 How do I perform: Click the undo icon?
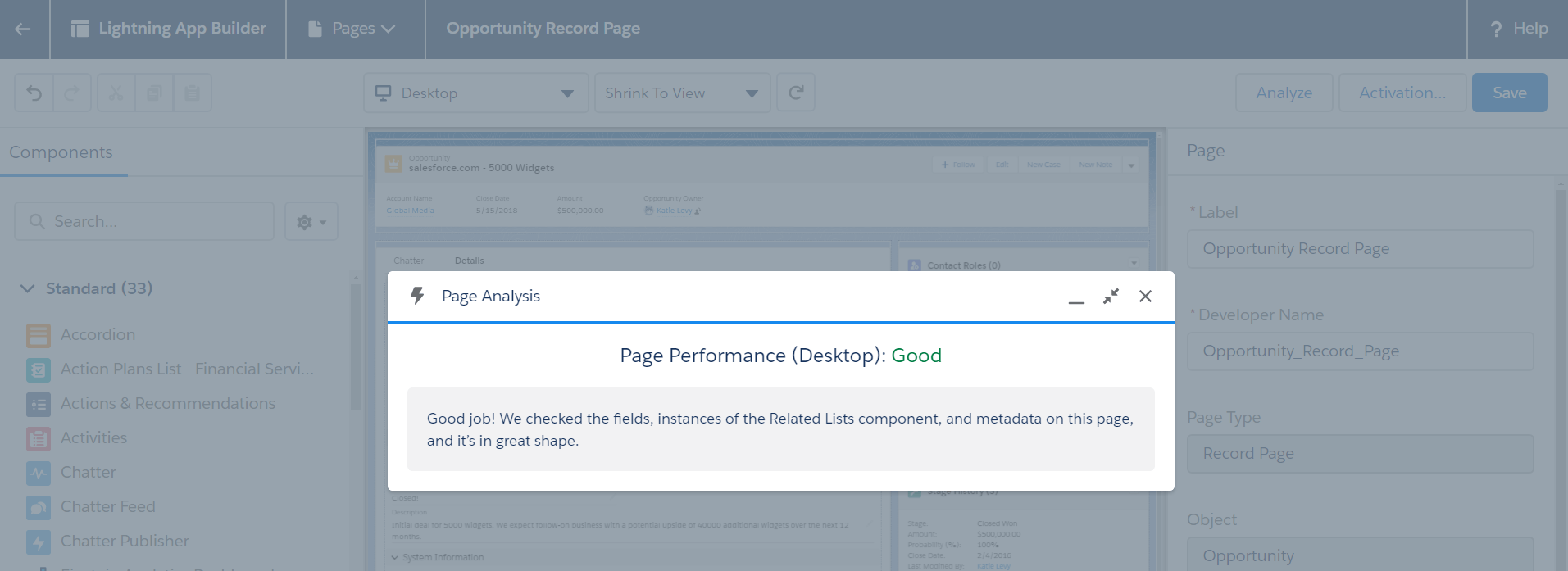[x=34, y=93]
